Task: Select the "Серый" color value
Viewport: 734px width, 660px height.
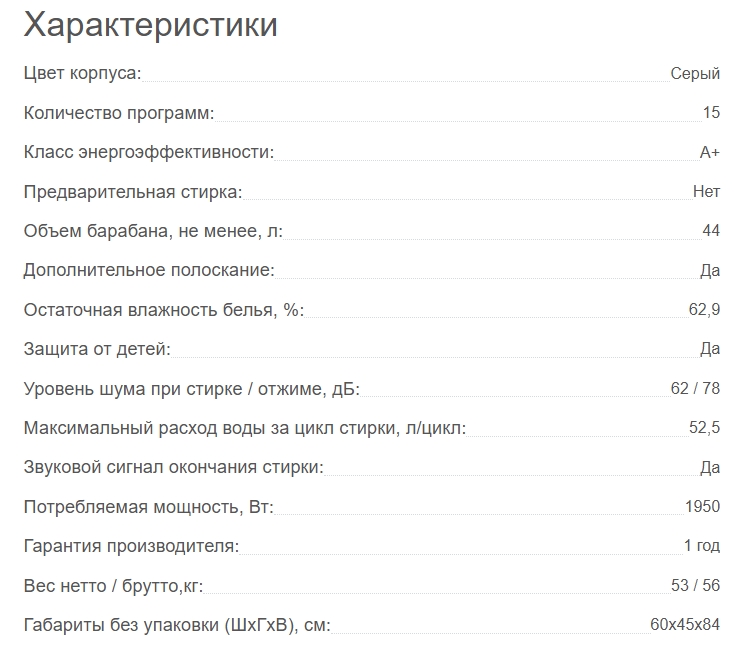Action: pos(695,74)
